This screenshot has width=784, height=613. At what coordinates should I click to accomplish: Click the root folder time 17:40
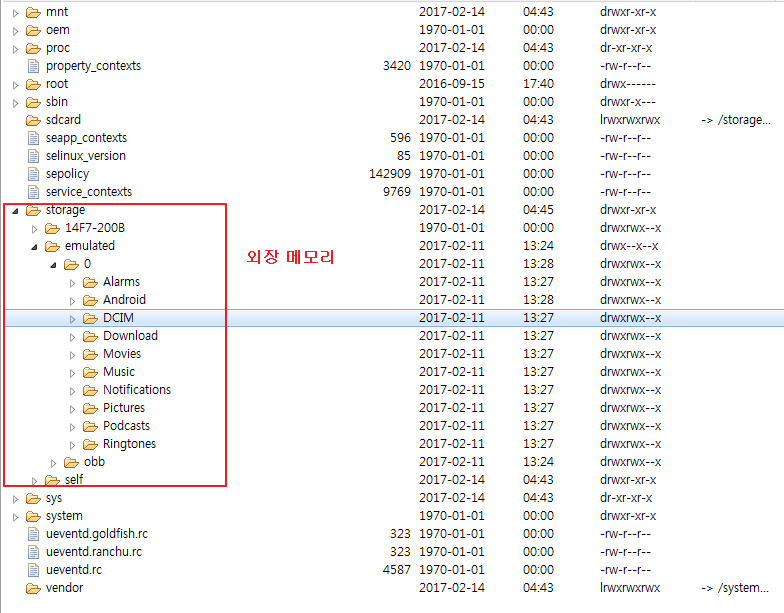coord(538,84)
